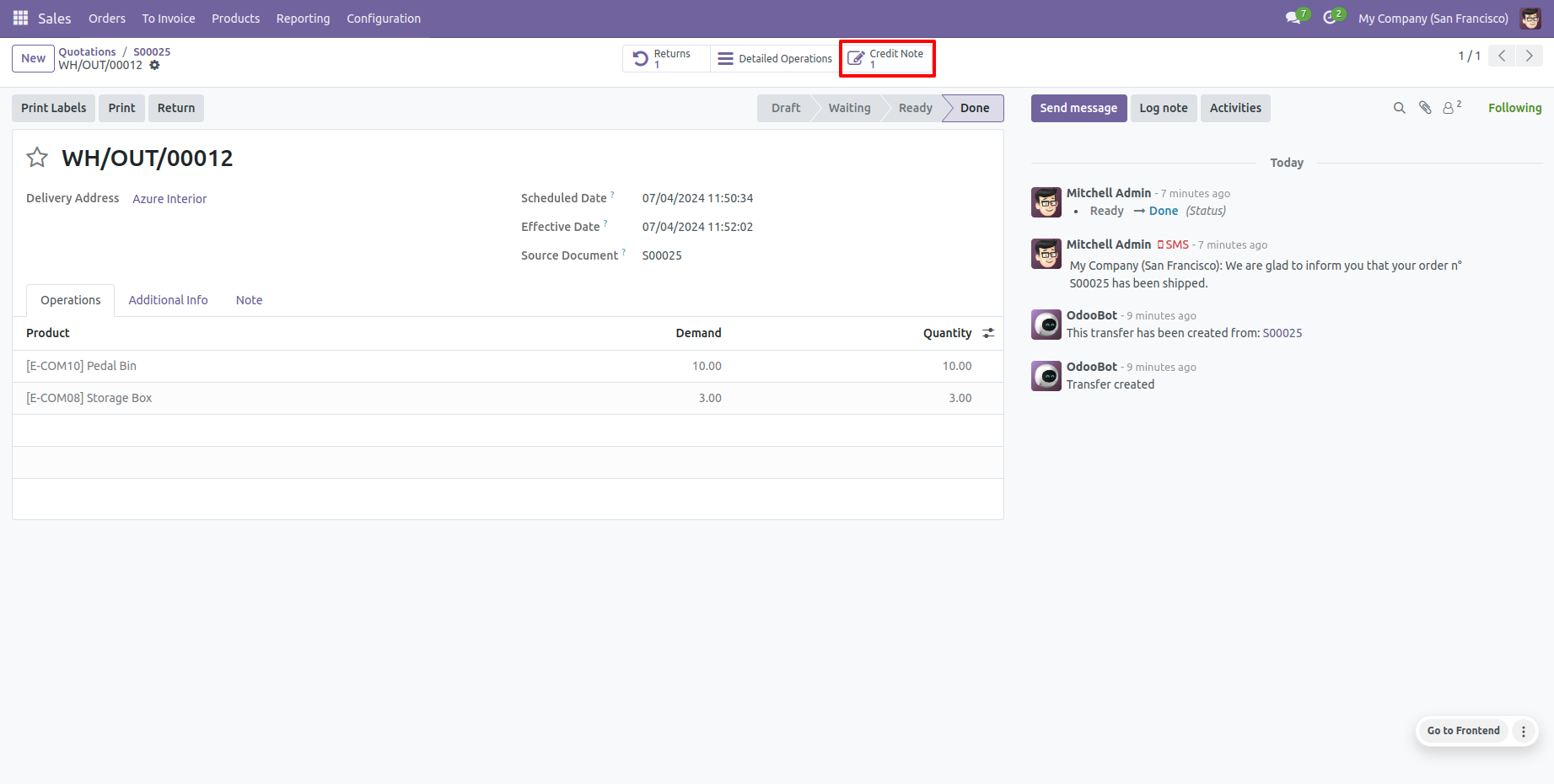Click Send message button
Screen dimensions: 1554x784
[1078, 108]
